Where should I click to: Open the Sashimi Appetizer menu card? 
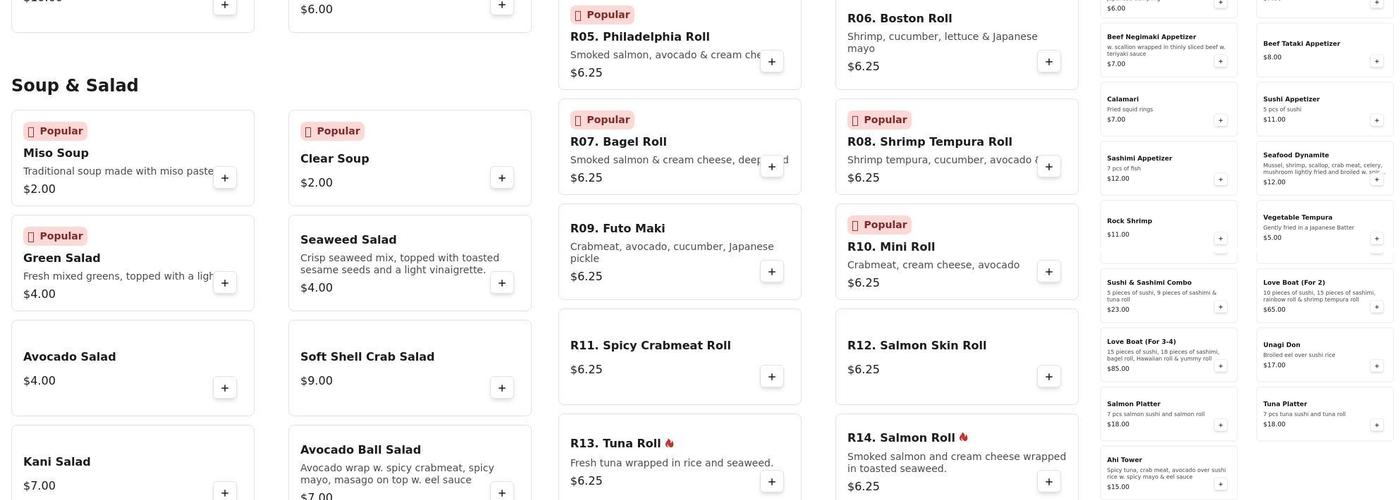tap(1160, 167)
